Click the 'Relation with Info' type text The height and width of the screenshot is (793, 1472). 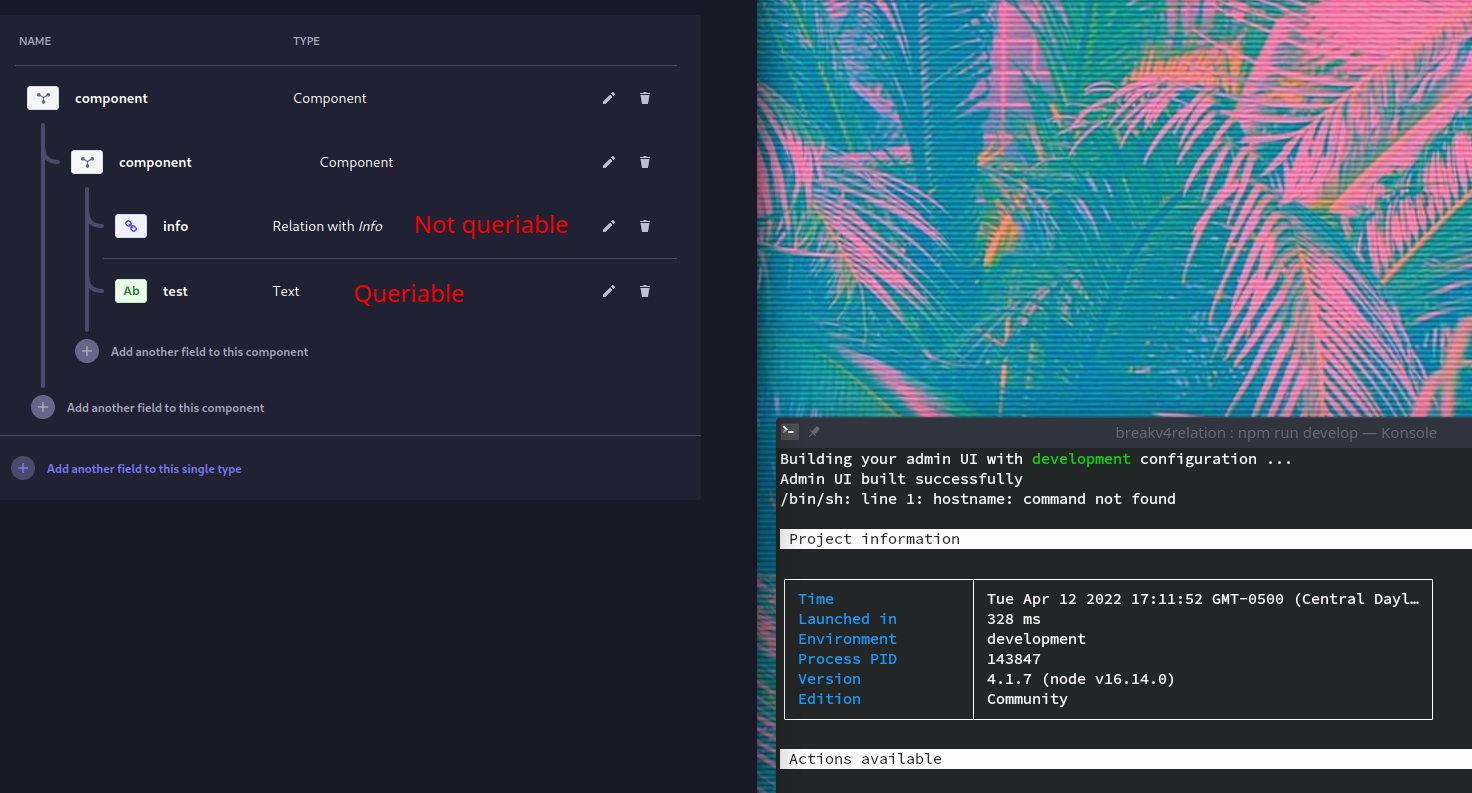pyautogui.click(x=327, y=226)
